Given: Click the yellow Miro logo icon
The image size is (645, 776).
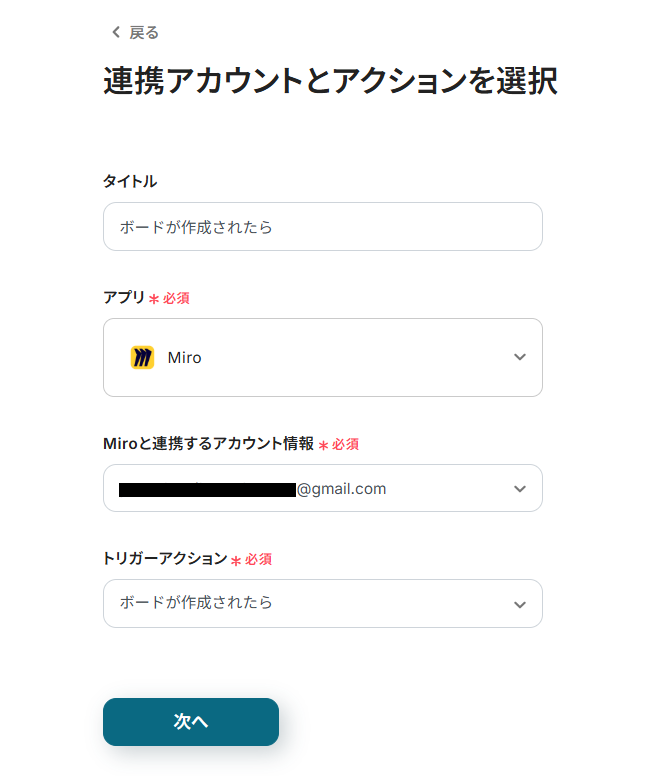Looking at the screenshot, I should [x=142, y=357].
